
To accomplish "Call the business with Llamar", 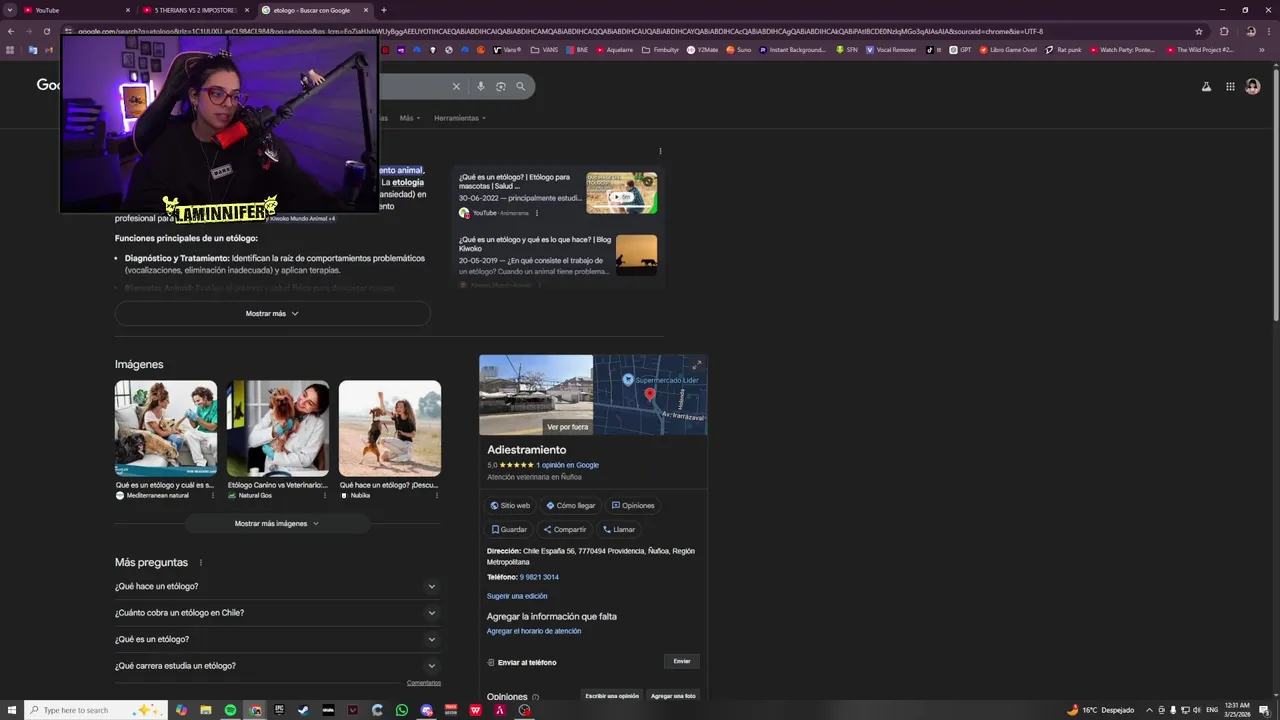I will 619,530.
